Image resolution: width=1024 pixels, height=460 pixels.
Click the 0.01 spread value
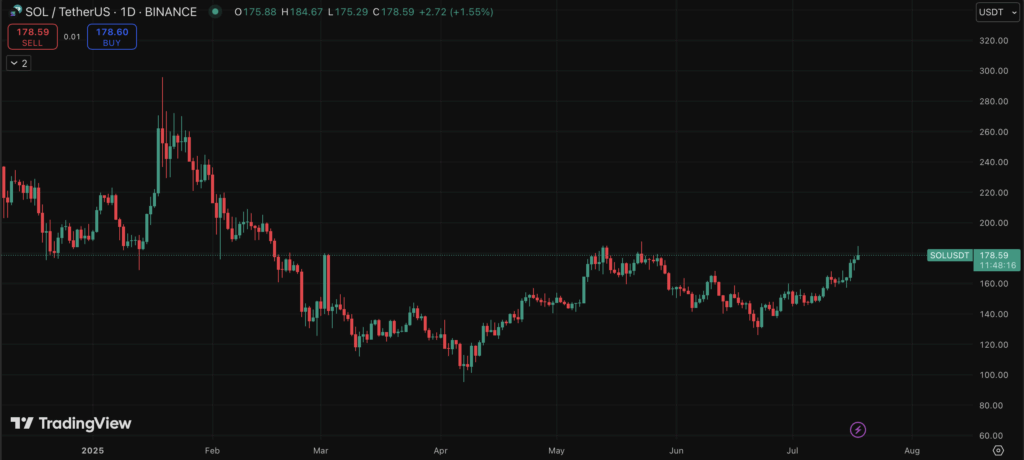point(72,37)
